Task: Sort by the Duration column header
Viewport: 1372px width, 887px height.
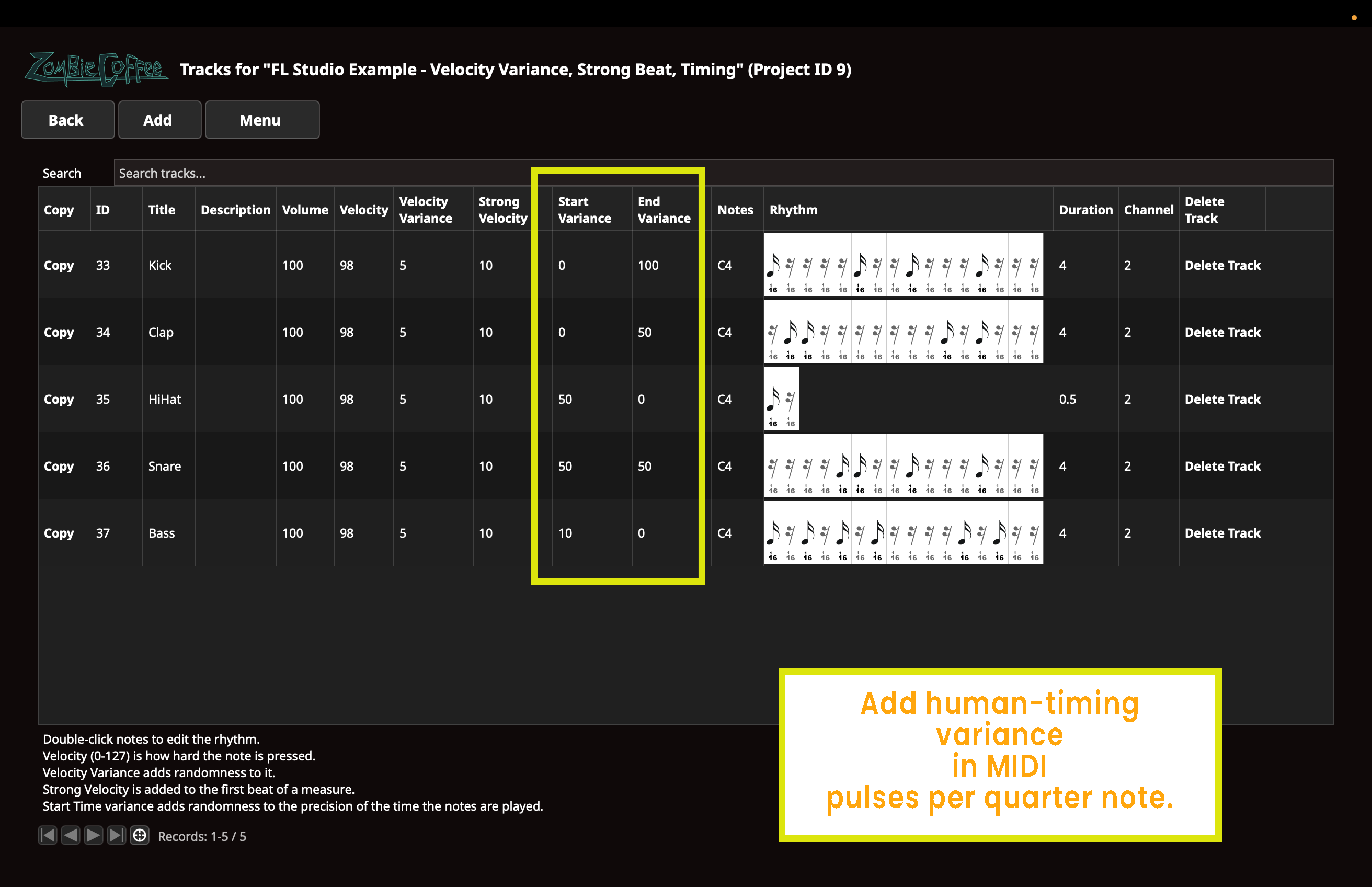Action: point(1086,210)
